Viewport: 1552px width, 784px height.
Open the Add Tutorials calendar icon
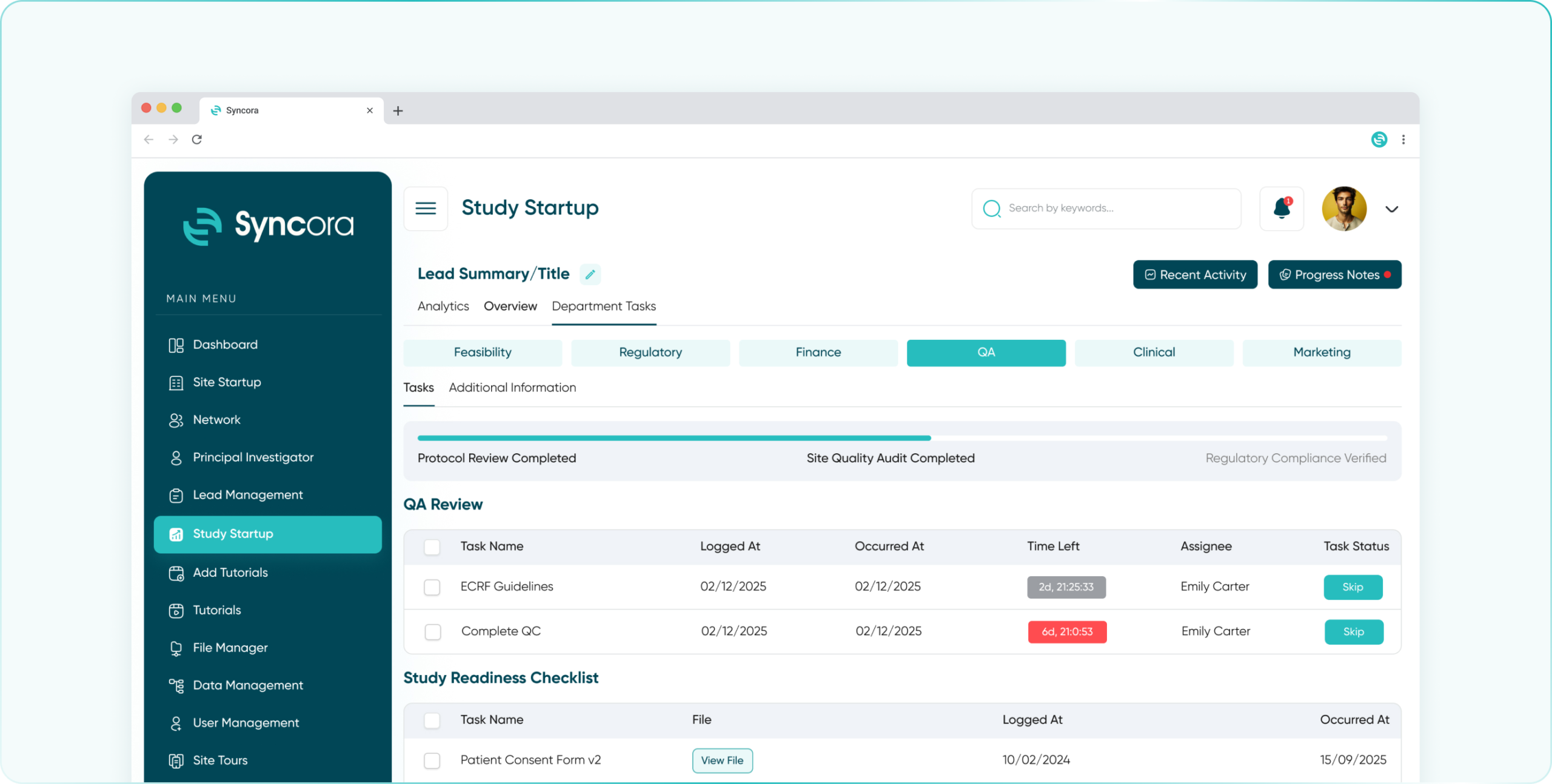[176, 573]
